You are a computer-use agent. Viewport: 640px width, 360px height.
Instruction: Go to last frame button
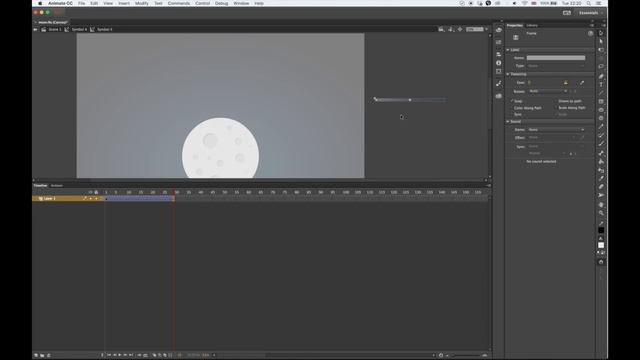131,355
